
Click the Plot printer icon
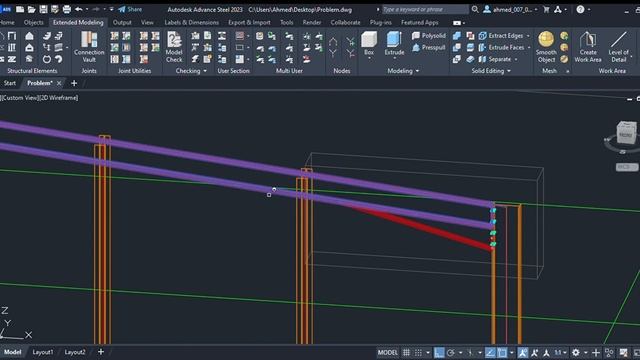tap(67, 9)
